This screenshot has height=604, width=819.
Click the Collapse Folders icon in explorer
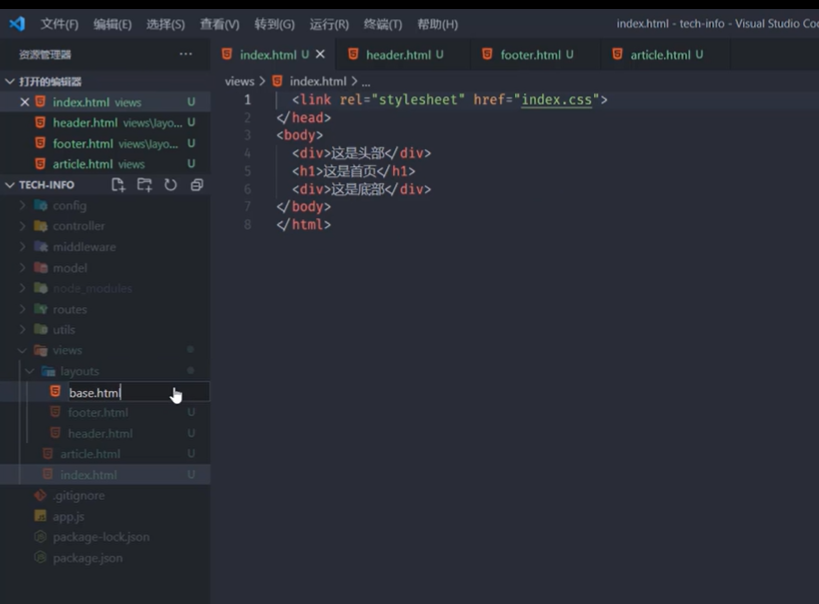click(x=197, y=185)
